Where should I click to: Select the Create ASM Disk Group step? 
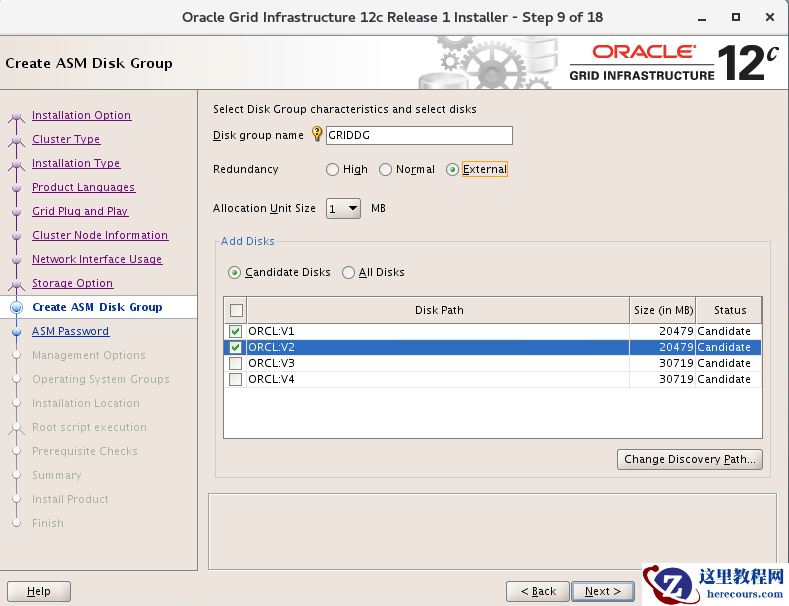(x=97, y=307)
